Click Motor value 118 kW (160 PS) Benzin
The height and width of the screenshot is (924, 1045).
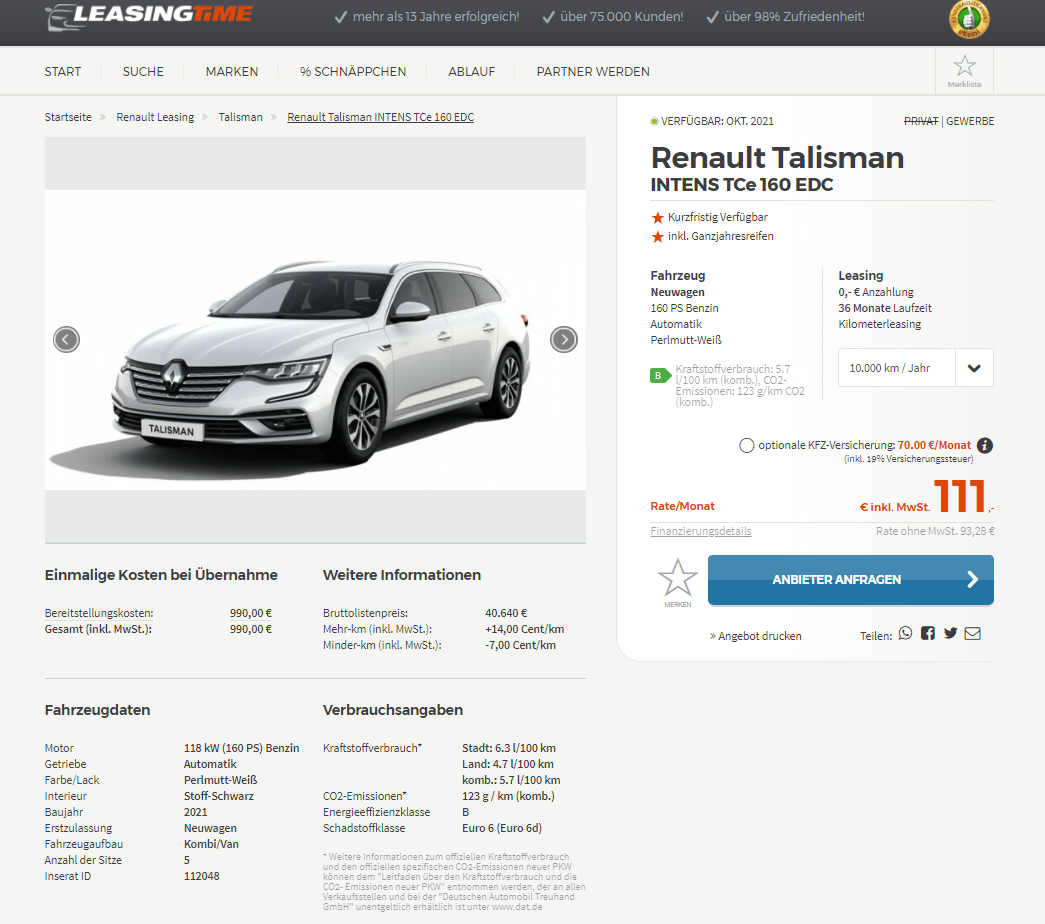(x=241, y=748)
